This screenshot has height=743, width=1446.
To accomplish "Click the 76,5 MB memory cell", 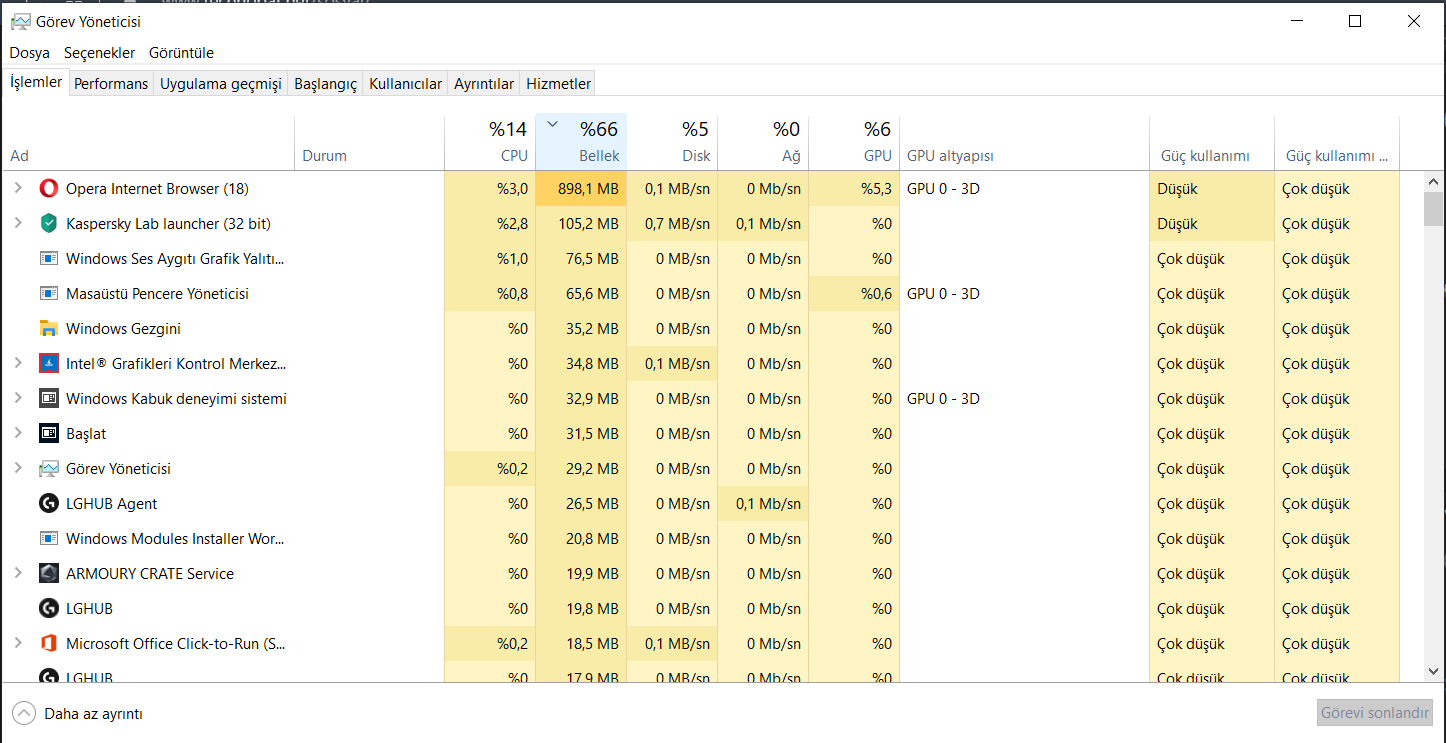I will click(x=582, y=259).
